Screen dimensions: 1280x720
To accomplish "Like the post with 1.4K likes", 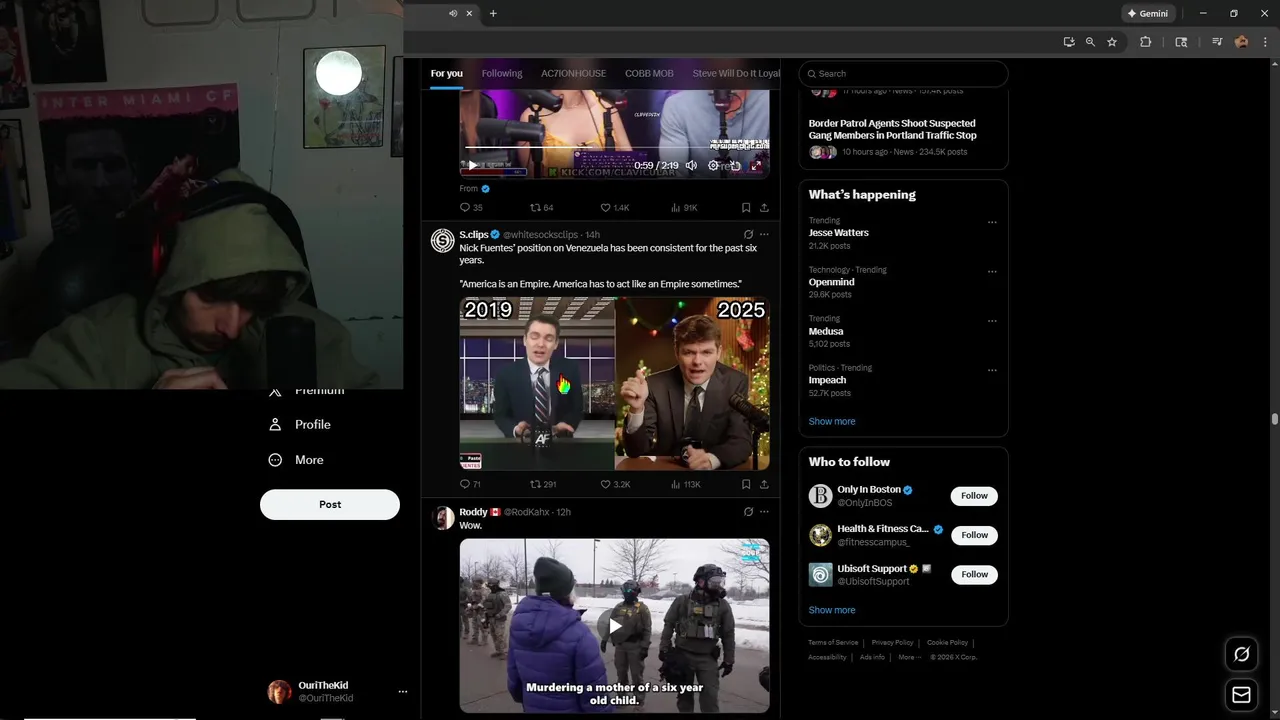I will click(x=614, y=208).
